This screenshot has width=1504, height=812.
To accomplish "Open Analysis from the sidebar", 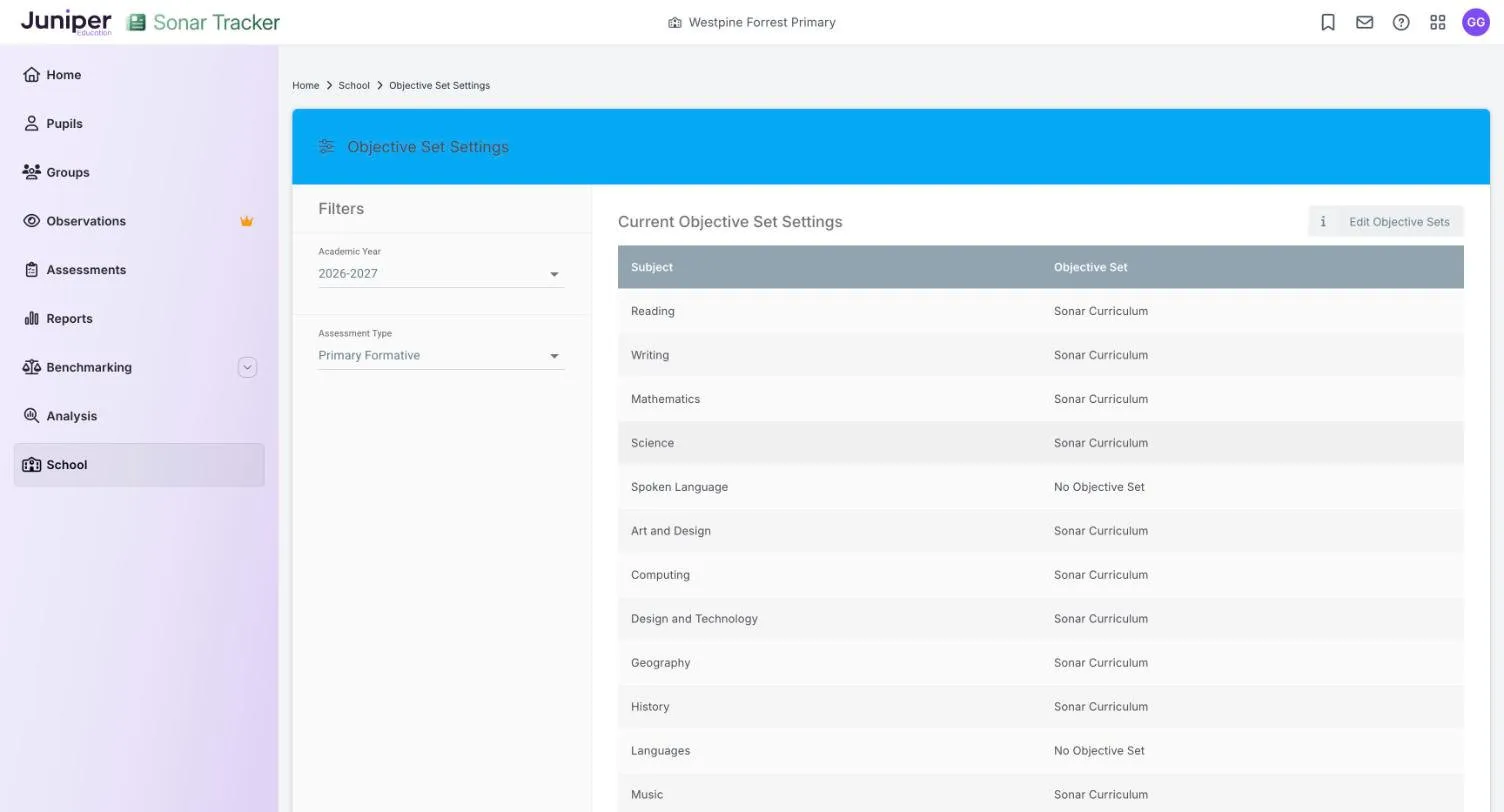I will 139,416.
